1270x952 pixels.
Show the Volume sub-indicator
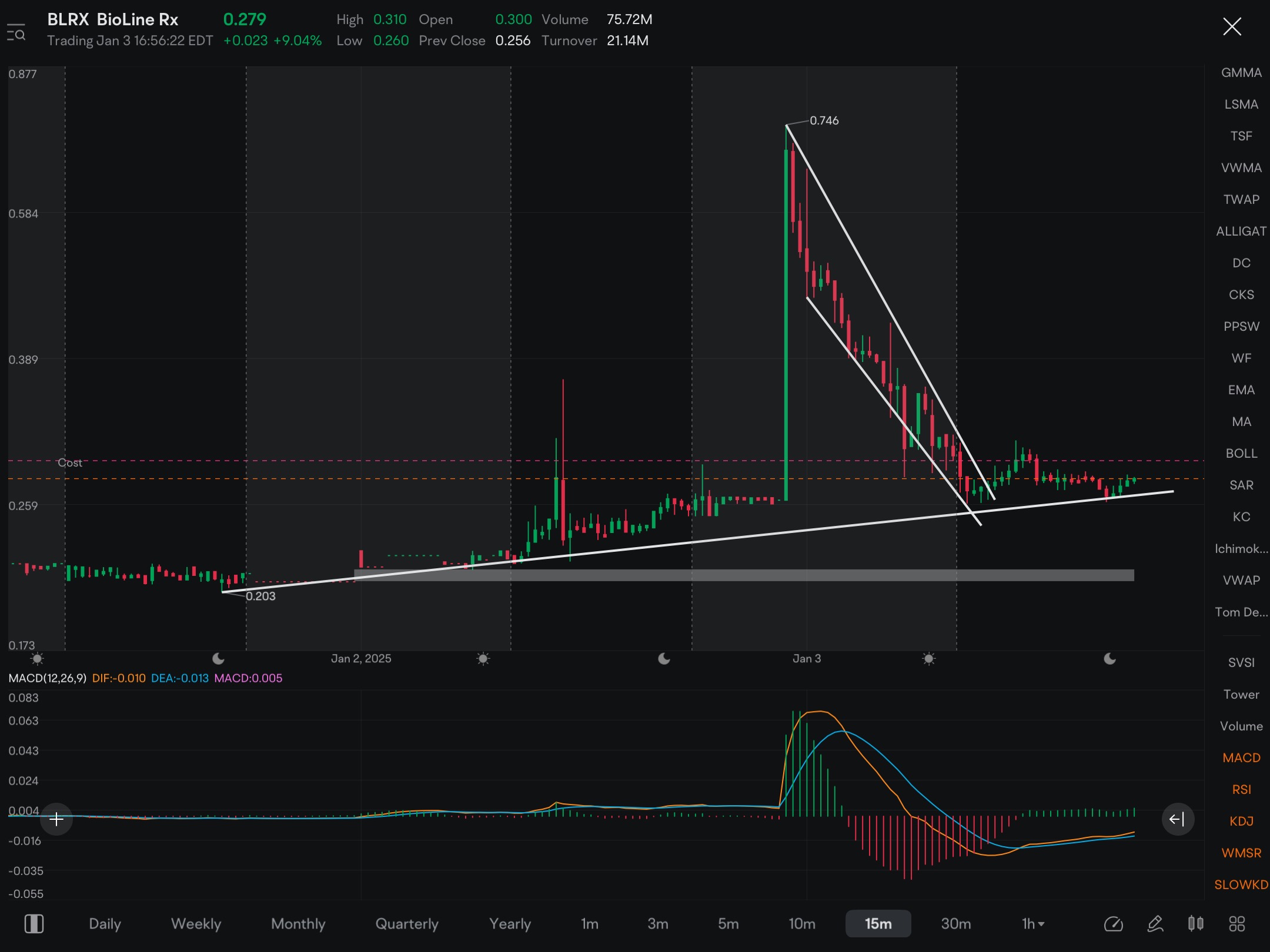coord(1241,726)
